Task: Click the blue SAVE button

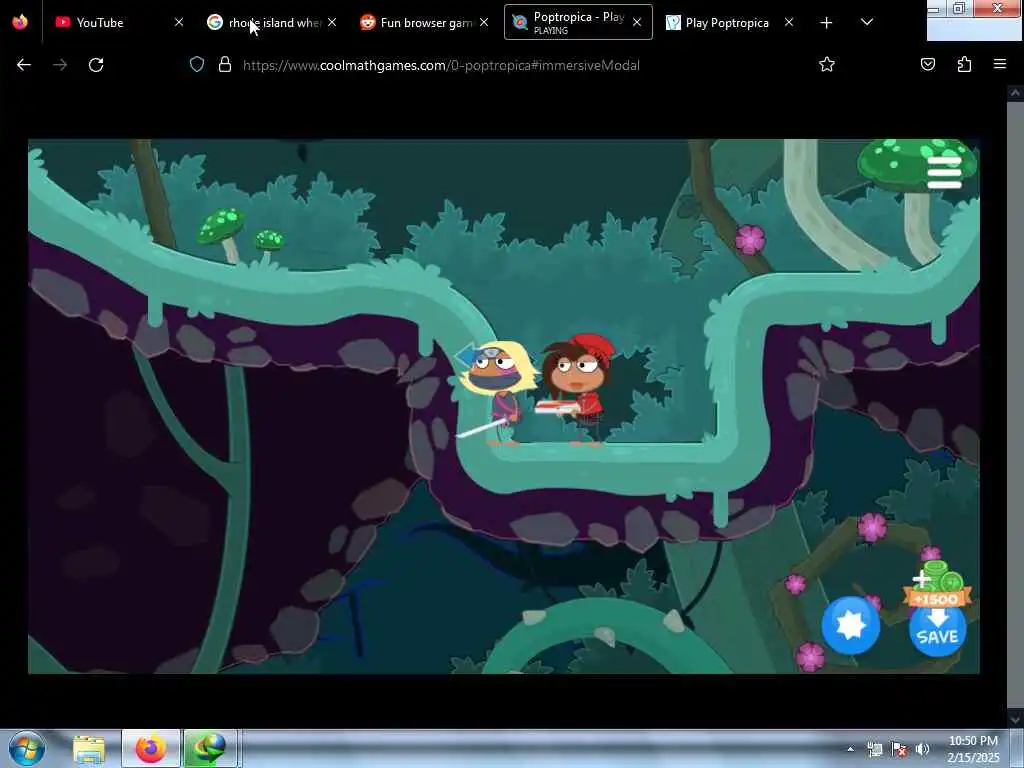Action: (x=937, y=630)
